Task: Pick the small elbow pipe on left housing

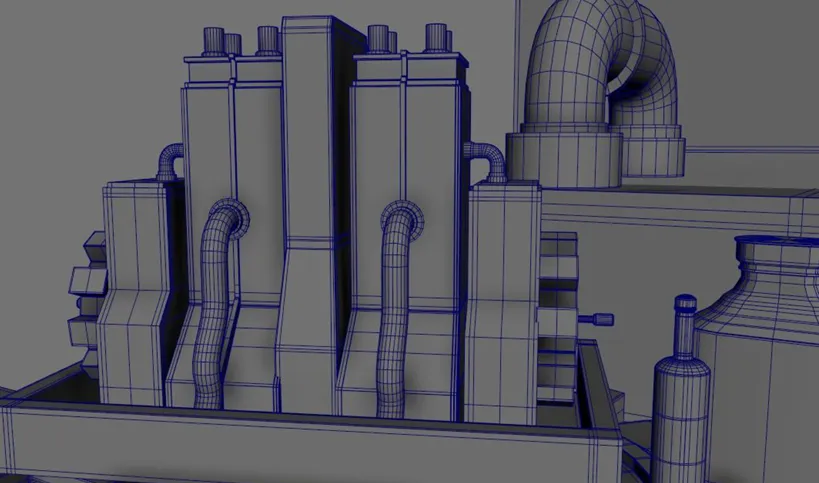Action: 170,162
